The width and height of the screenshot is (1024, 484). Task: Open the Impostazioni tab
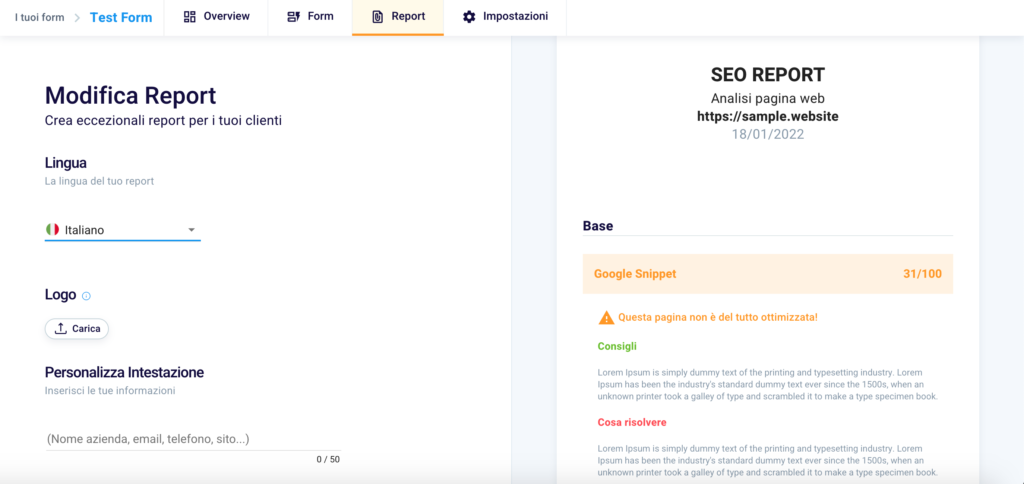click(505, 17)
